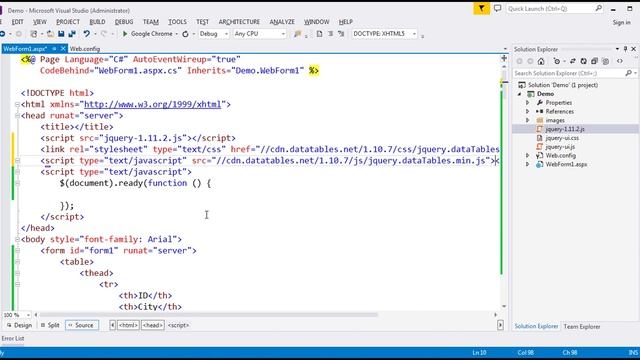640x360 pixels.
Task: Click Sync with Active Document icon in Solution Explorer
Action: (573, 61)
